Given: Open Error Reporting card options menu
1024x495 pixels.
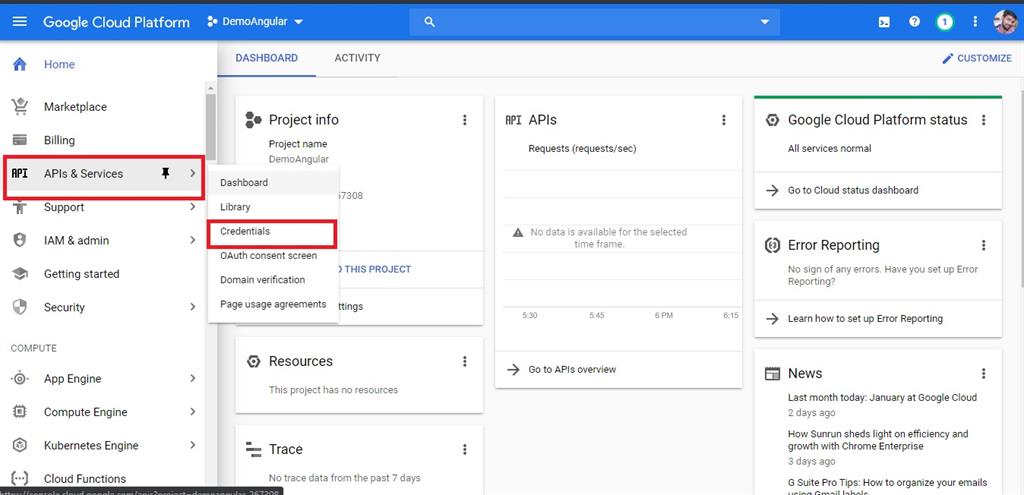Looking at the screenshot, I should point(984,245).
